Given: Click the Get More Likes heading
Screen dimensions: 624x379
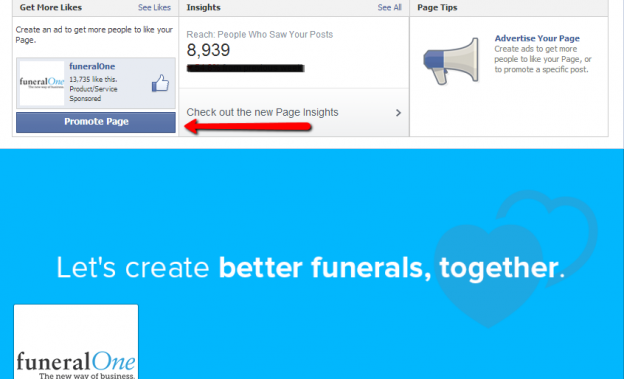Looking at the screenshot, I should click(51, 8).
